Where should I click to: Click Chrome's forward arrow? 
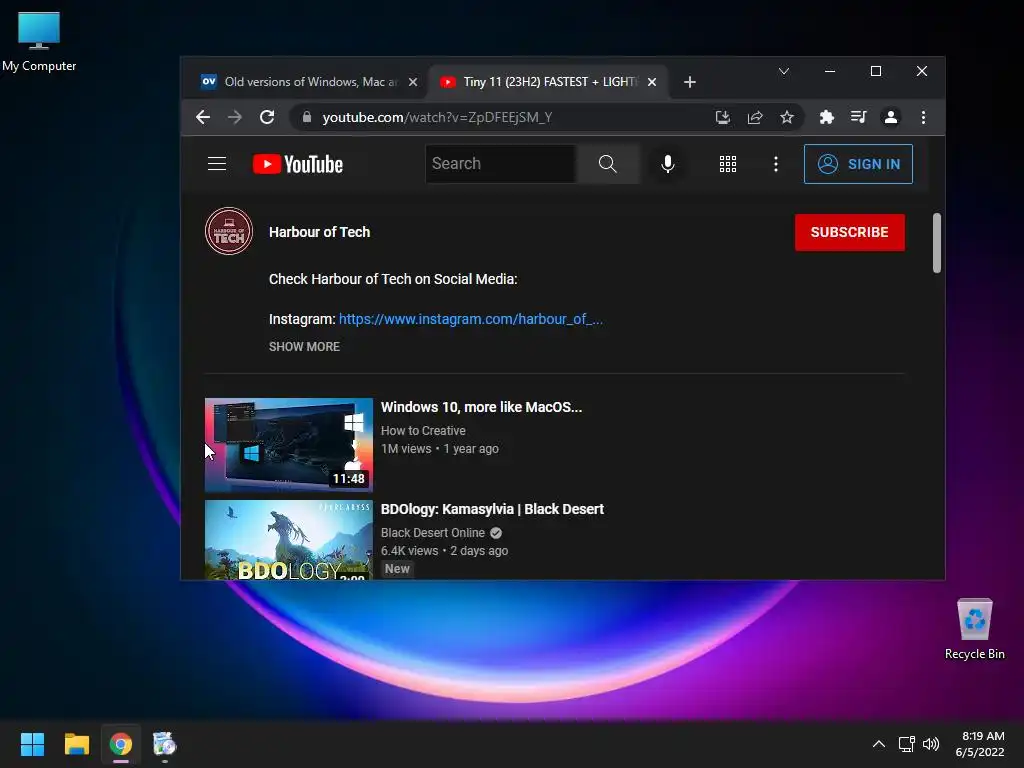pos(234,117)
